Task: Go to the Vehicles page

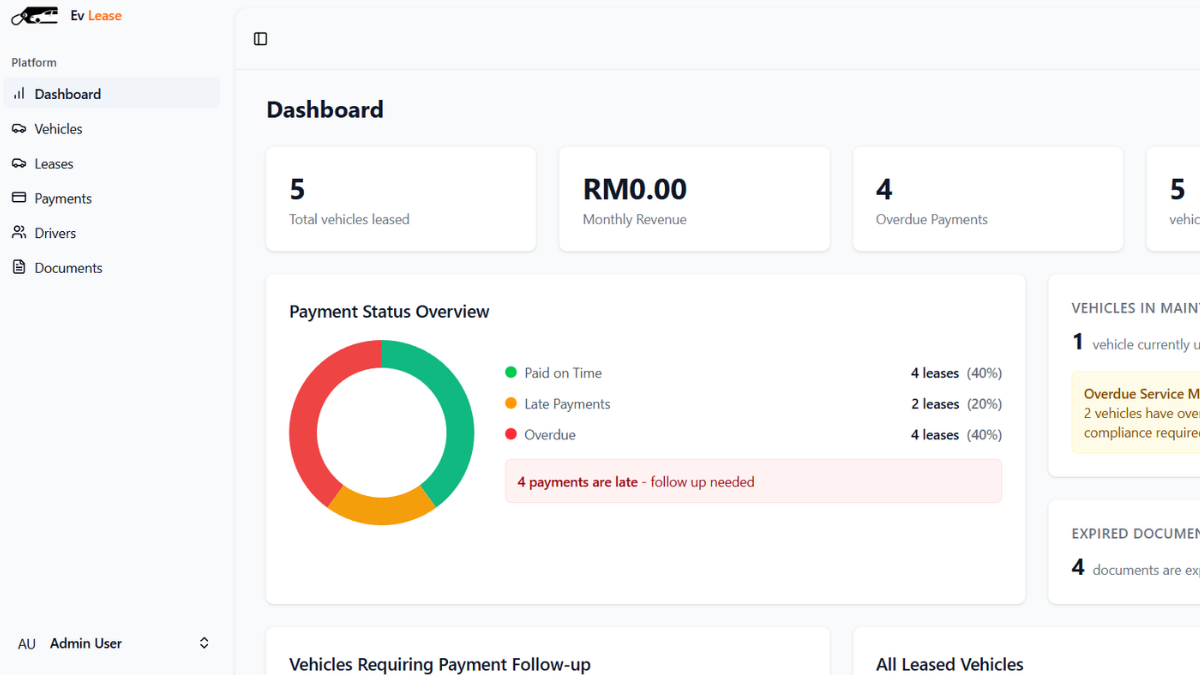Action: point(112,129)
